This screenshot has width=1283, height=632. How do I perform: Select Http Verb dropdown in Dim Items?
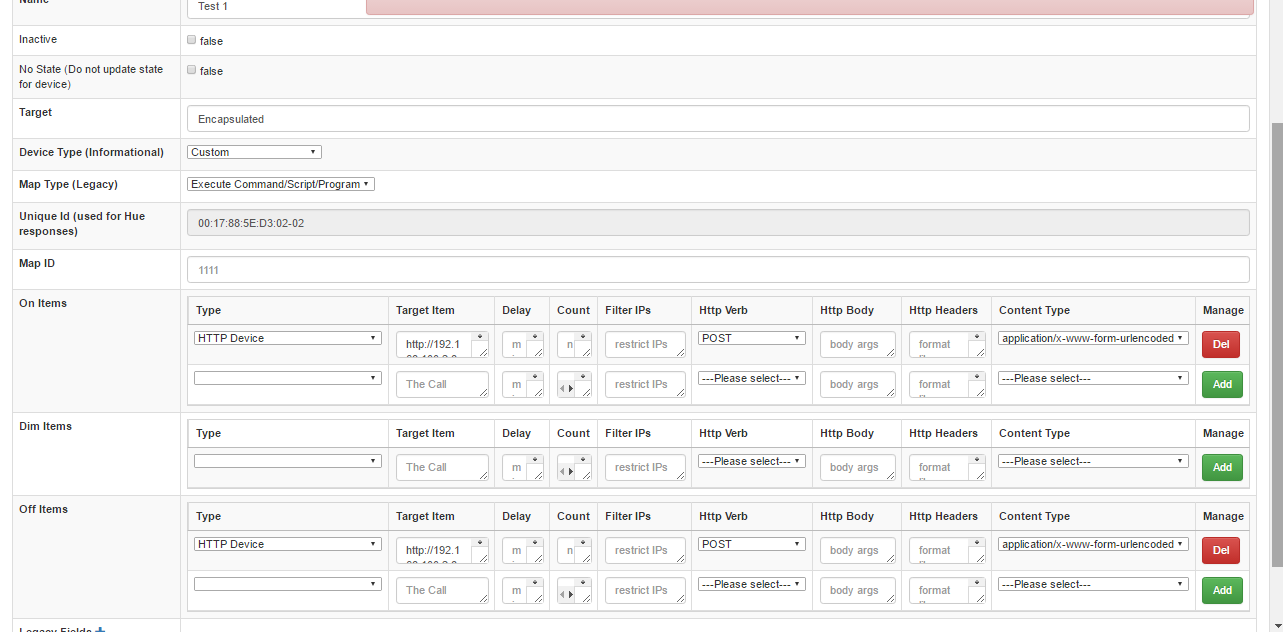[752, 461]
